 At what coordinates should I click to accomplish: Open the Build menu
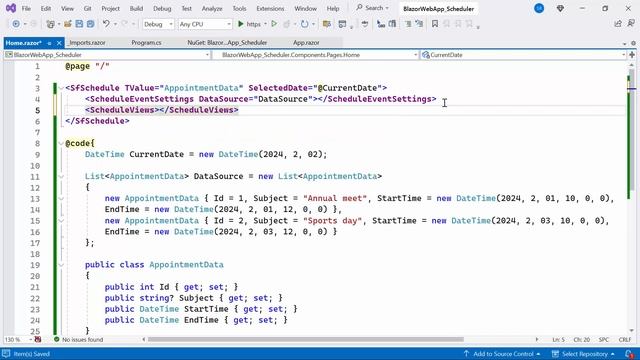(x=136, y=8)
